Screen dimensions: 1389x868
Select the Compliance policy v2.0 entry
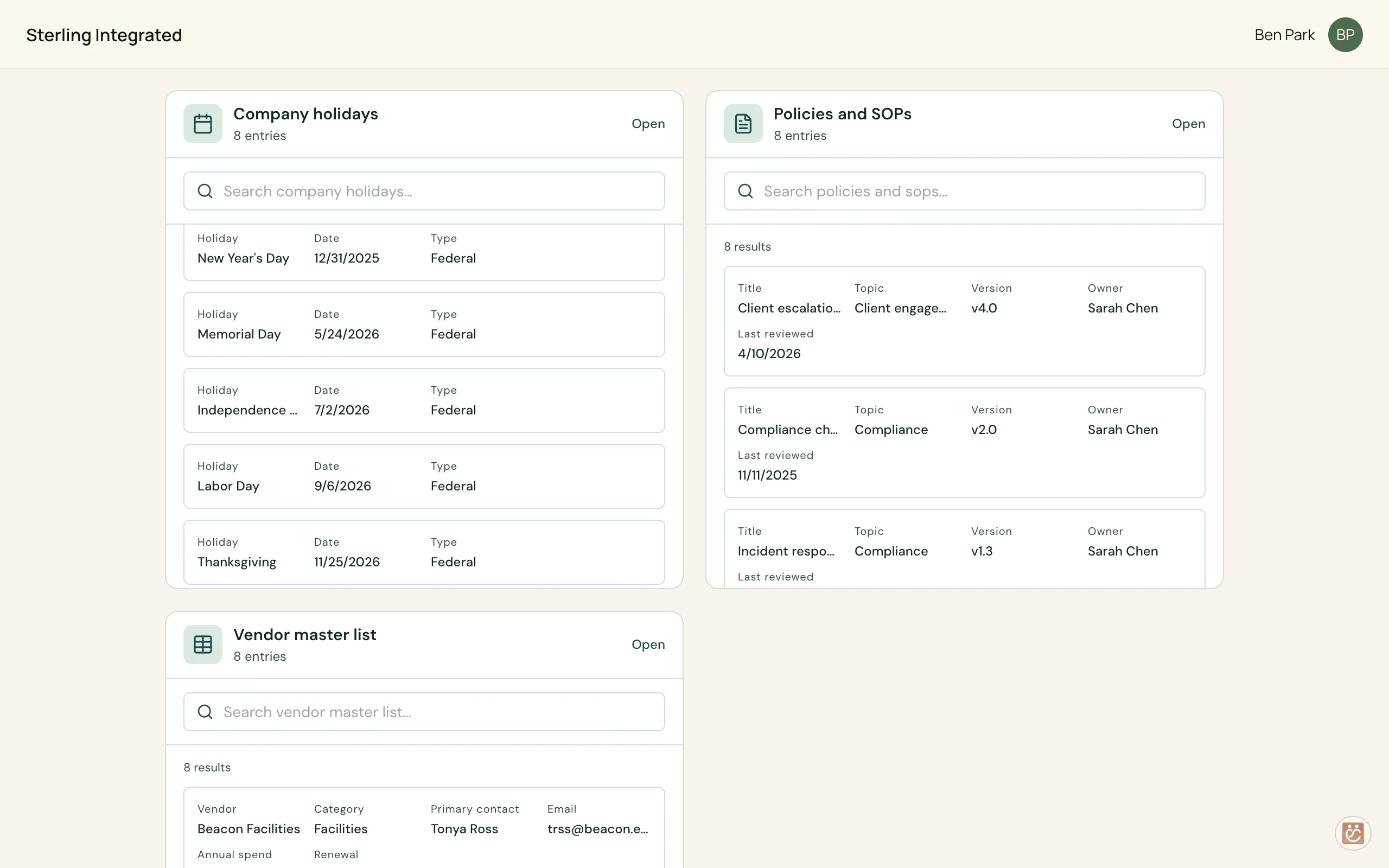pos(964,443)
